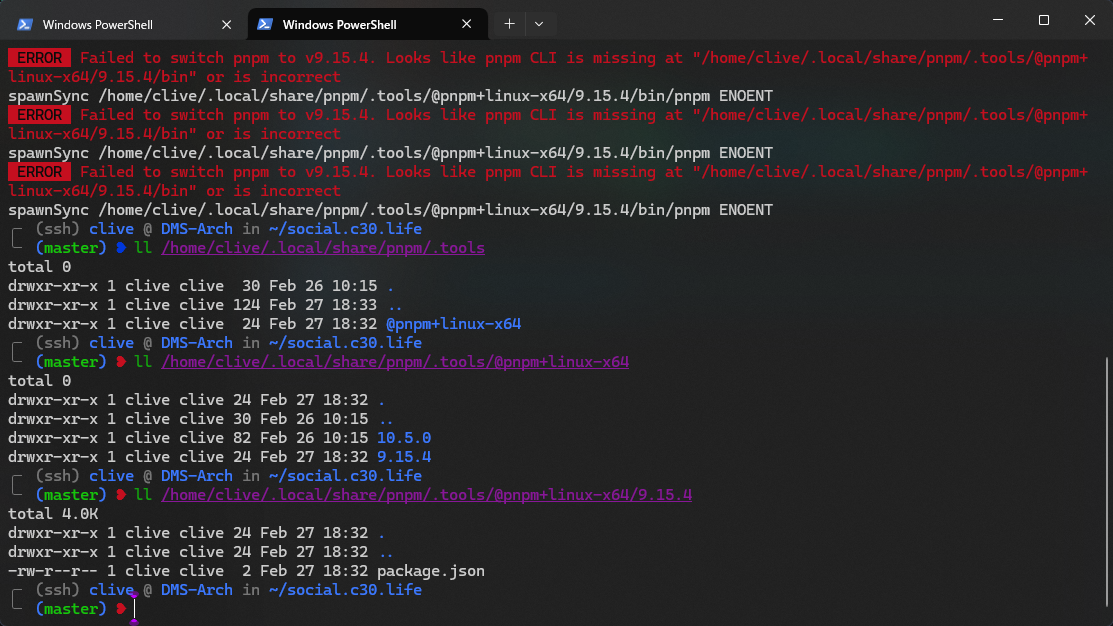Maximize the terminal window
This screenshot has height=626, width=1113.
(x=1043, y=20)
